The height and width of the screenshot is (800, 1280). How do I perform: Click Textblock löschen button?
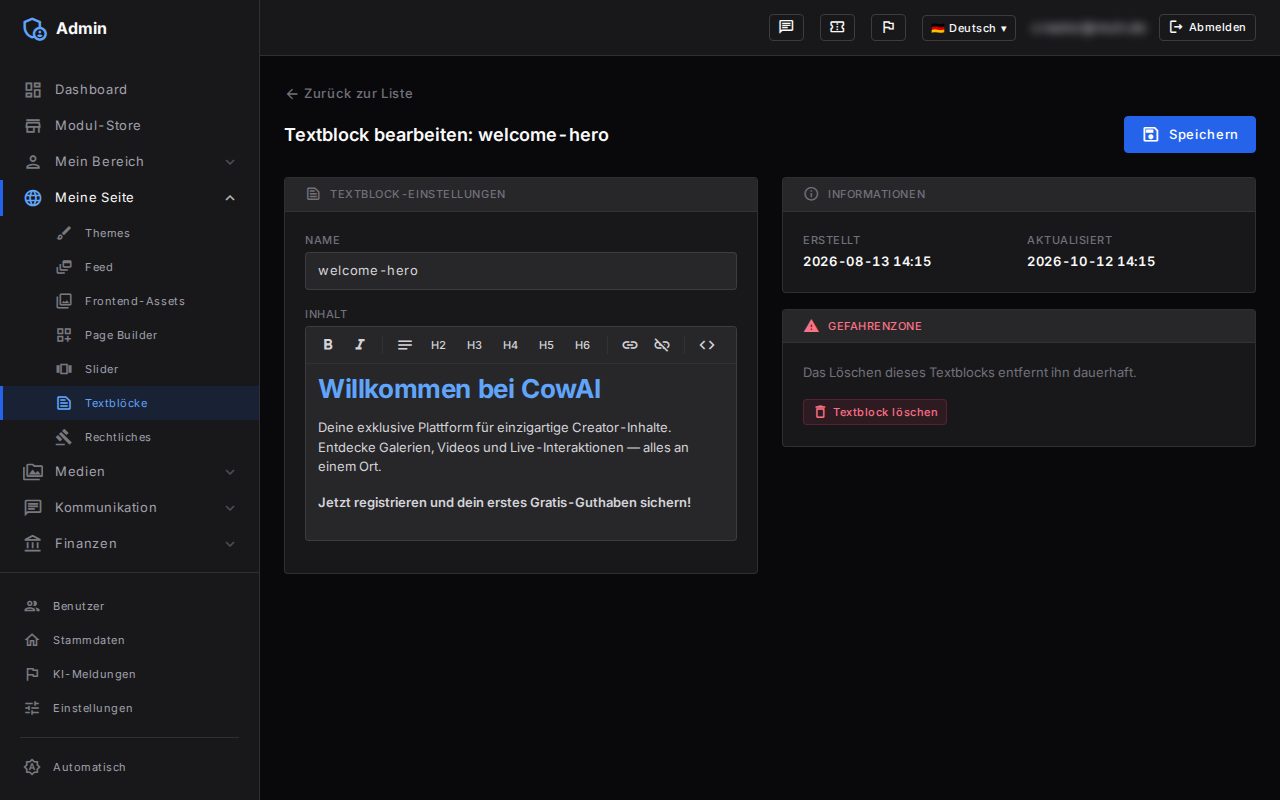(875, 412)
